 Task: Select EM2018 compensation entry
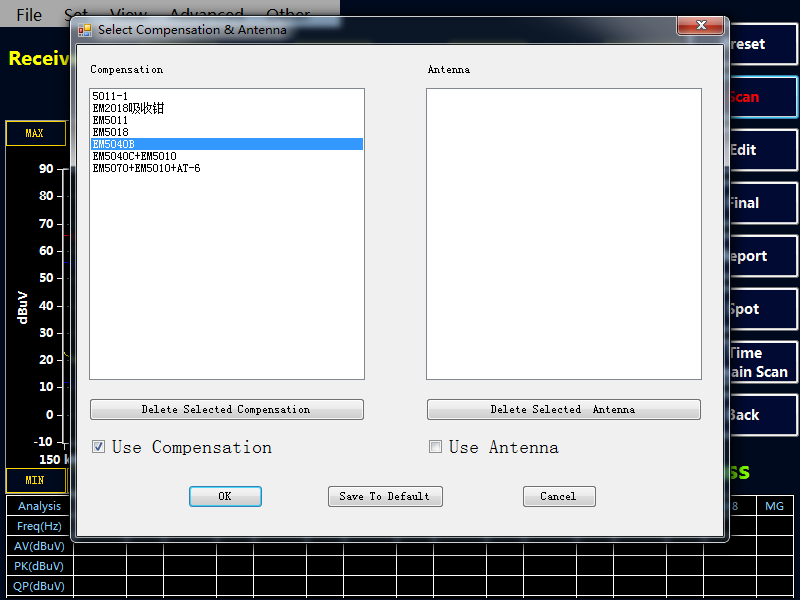coord(128,108)
